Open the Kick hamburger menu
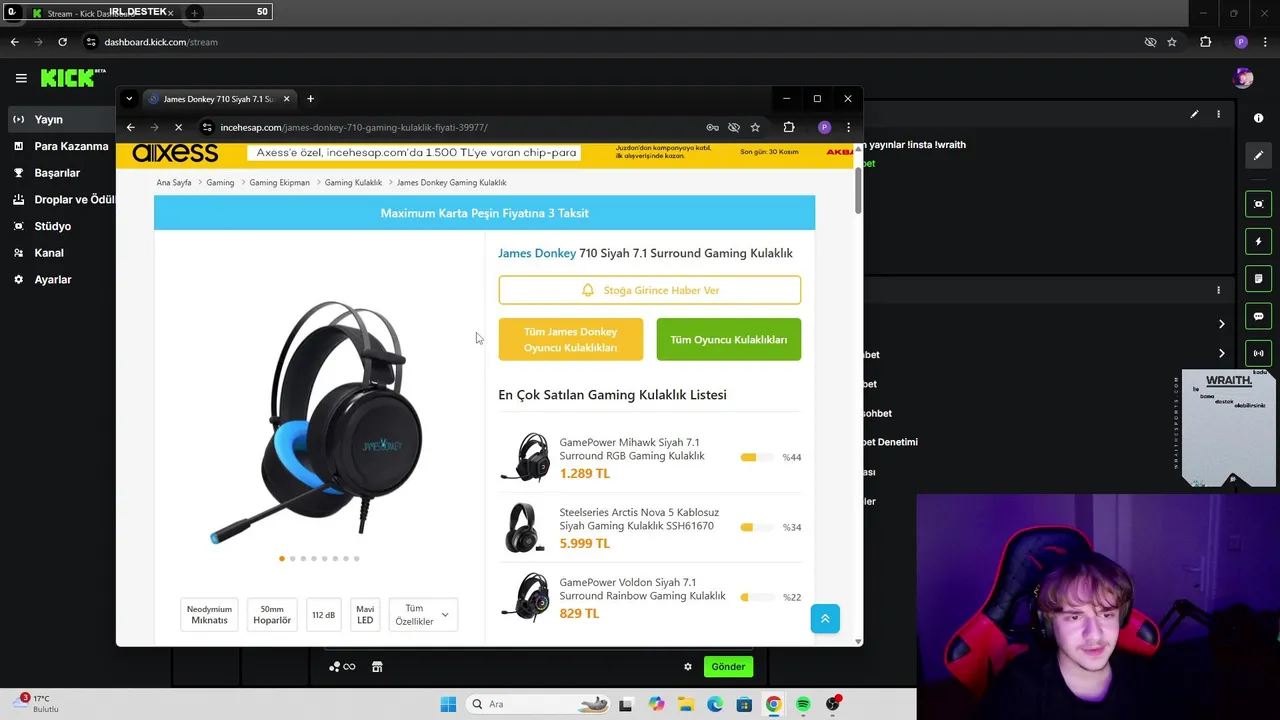Viewport: 1280px width, 720px height. pos(21,78)
